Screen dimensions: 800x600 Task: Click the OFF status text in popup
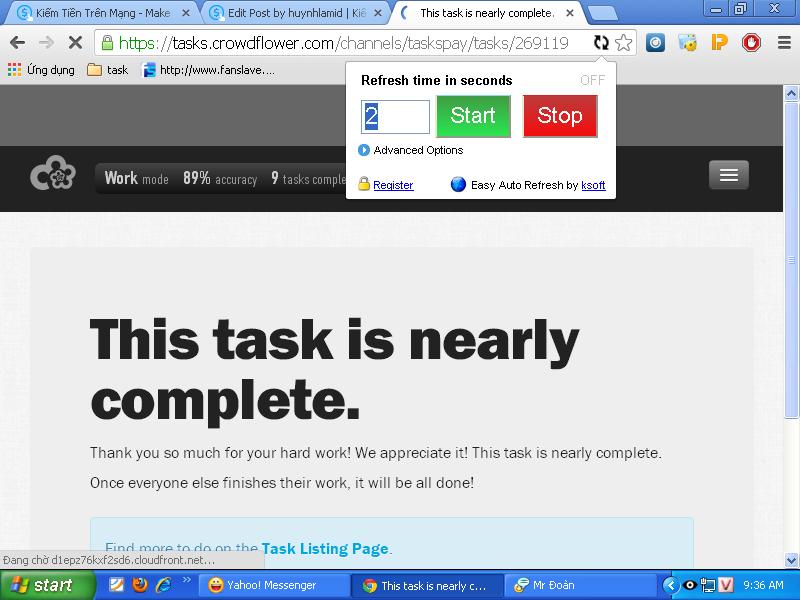tap(592, 80)
